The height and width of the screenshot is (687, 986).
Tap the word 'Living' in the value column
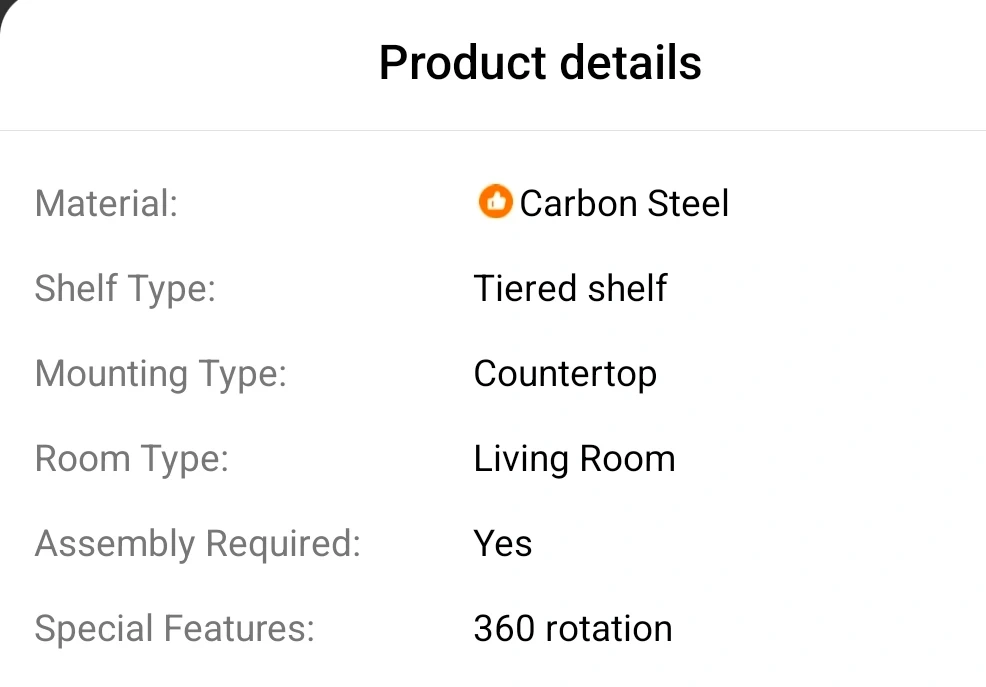click(519, 459)
